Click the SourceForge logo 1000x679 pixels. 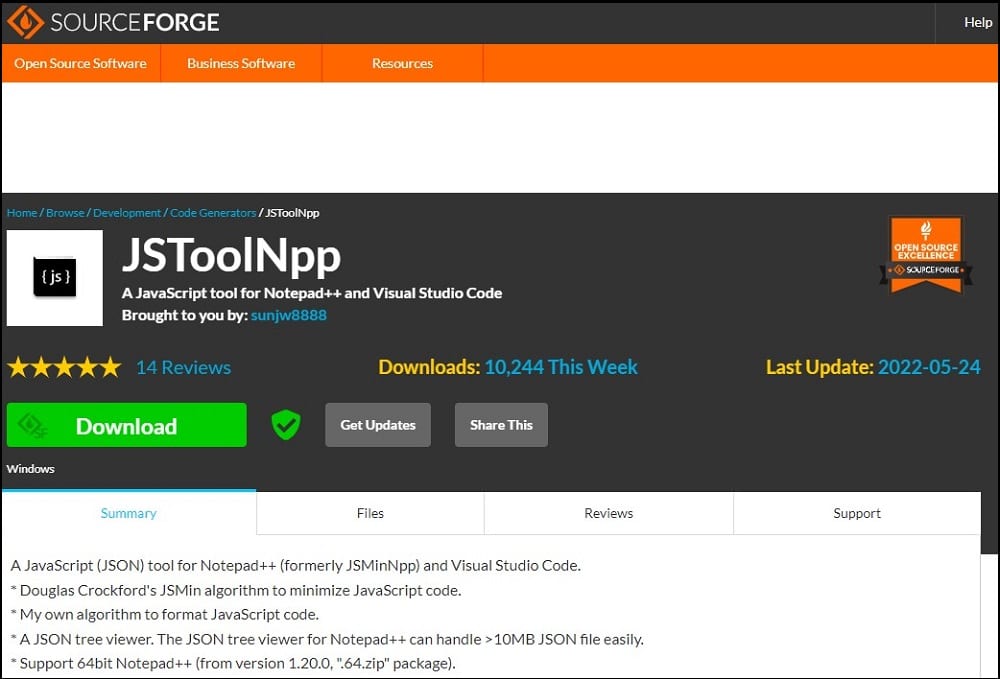[113, 22]
